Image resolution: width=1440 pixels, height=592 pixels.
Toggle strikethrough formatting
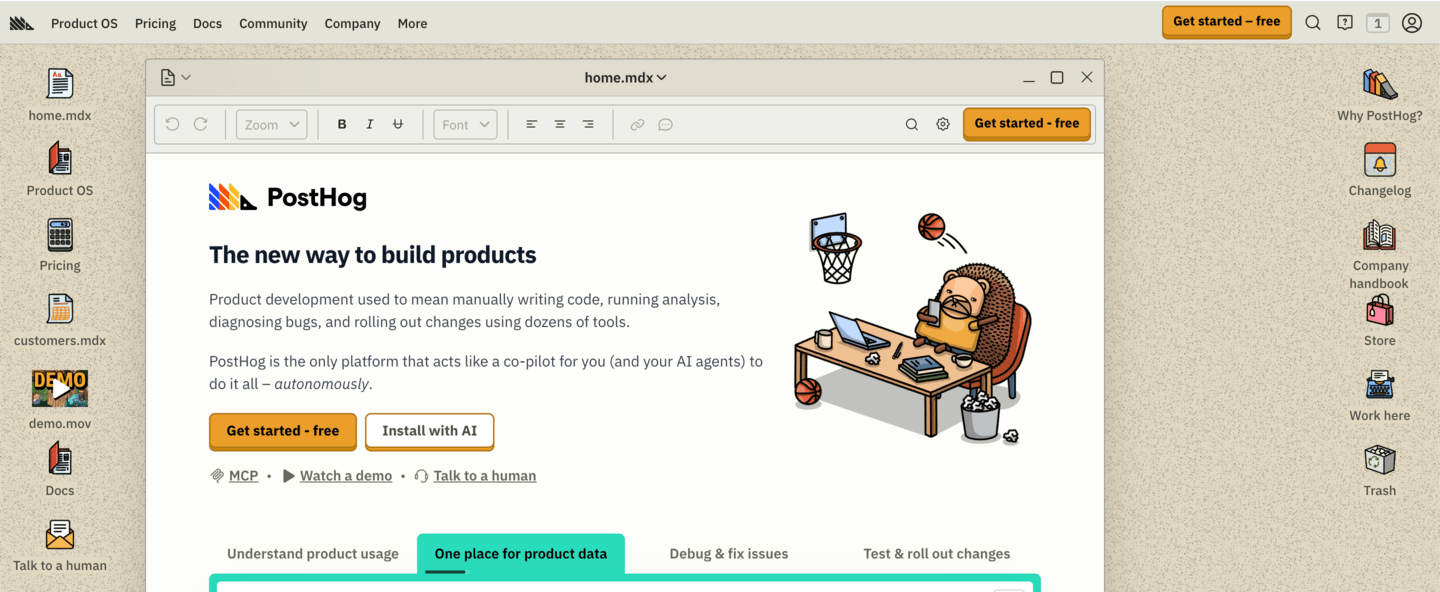398,124
